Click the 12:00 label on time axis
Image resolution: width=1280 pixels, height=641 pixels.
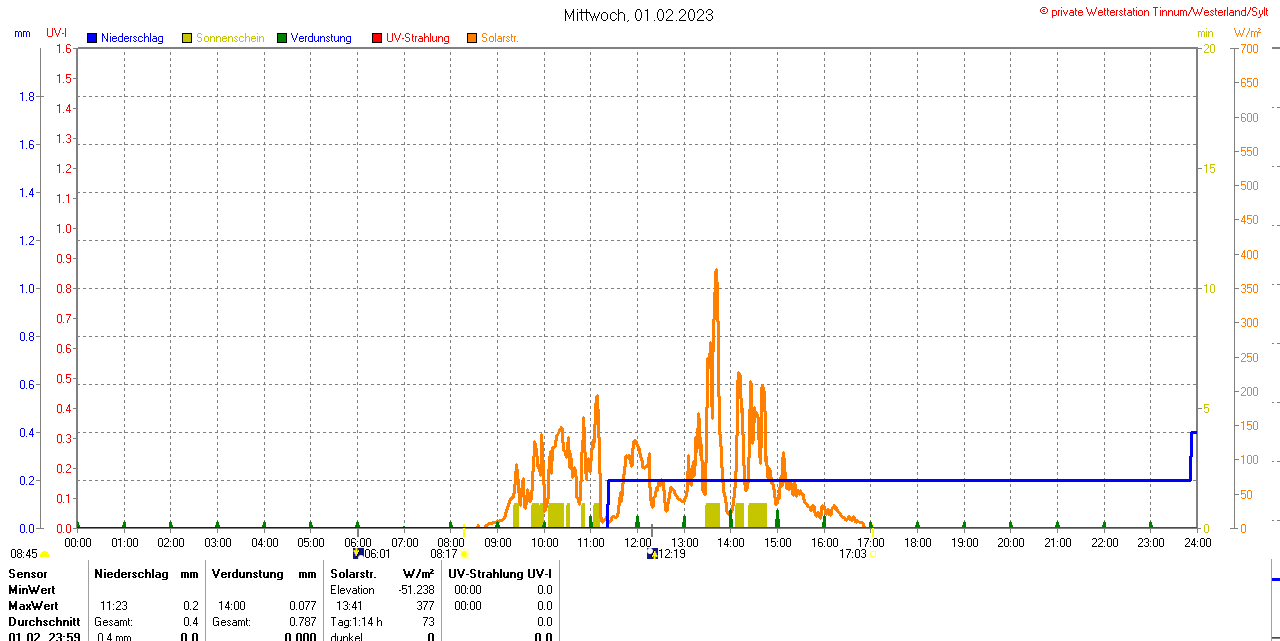[x=638, y=542]
